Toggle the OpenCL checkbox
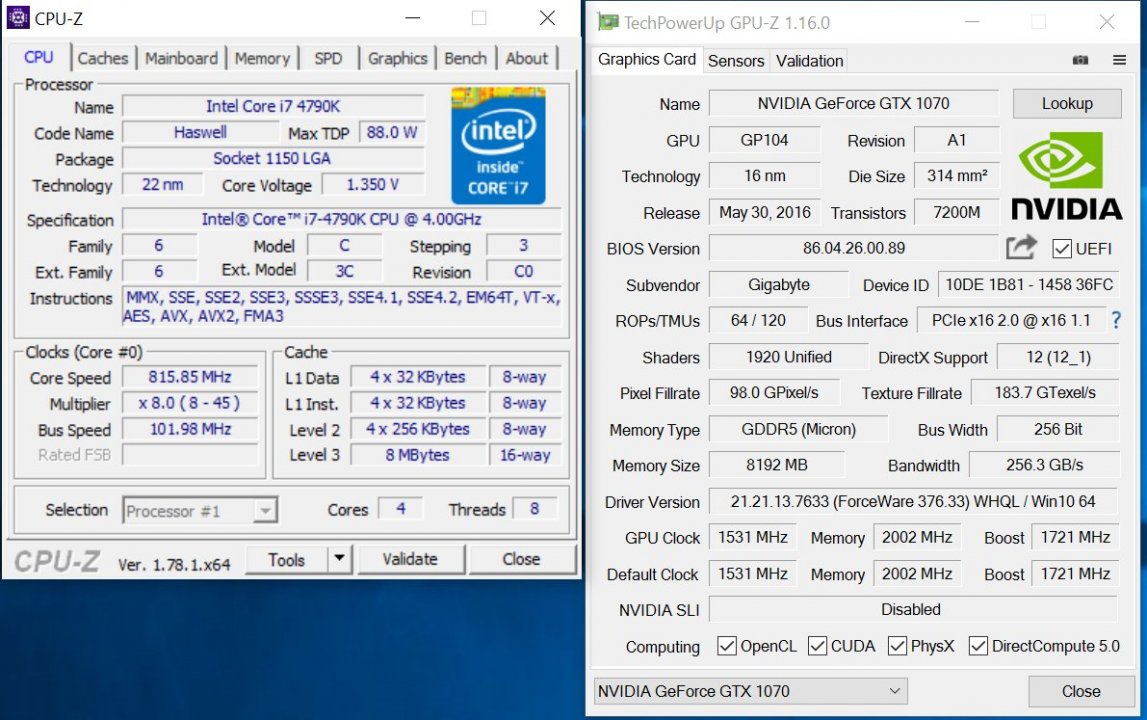The width and height of the screenshot is (1147, 720). (x=726, y=645)
